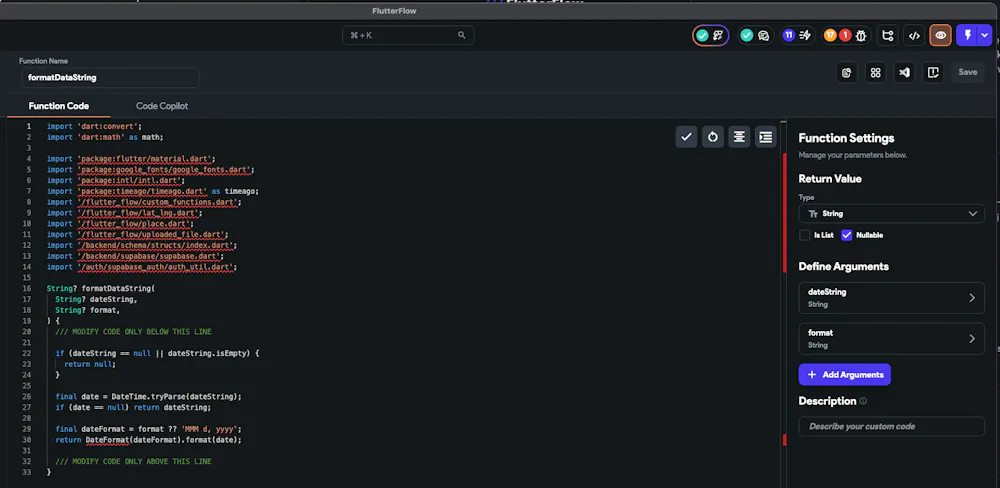Viewport: 1000px width, 488px height.
Task: Check the Is List checkbox
Action: click(x=805, y=235)
